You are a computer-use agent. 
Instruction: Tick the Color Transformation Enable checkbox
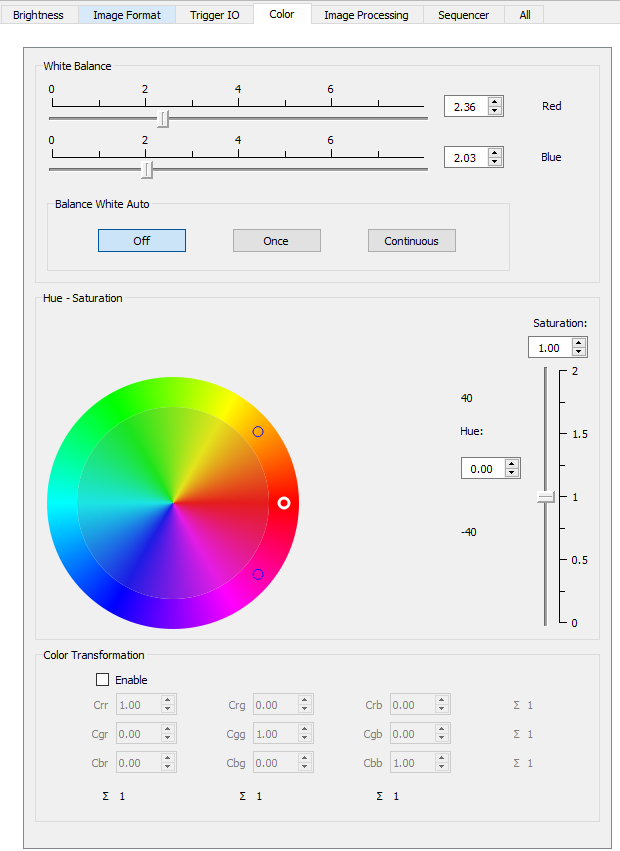pyautogui.click(x=102, y=680)
